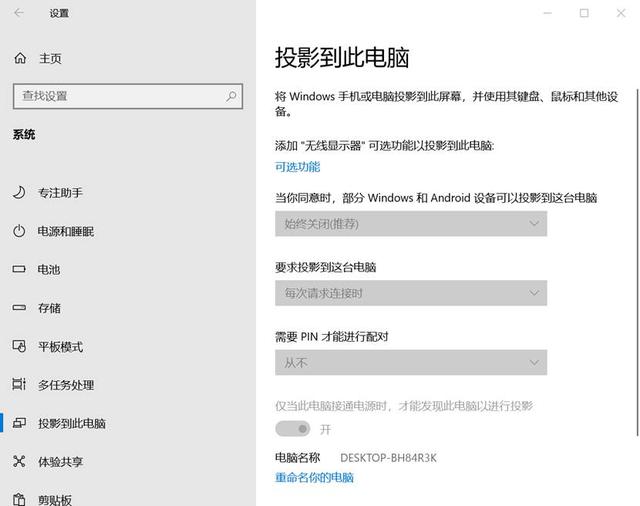Image resolution: width=640 pixels, height=506 pixels.
Task: Select 体验共享 in the sidebar
Action: pos(60,462)
